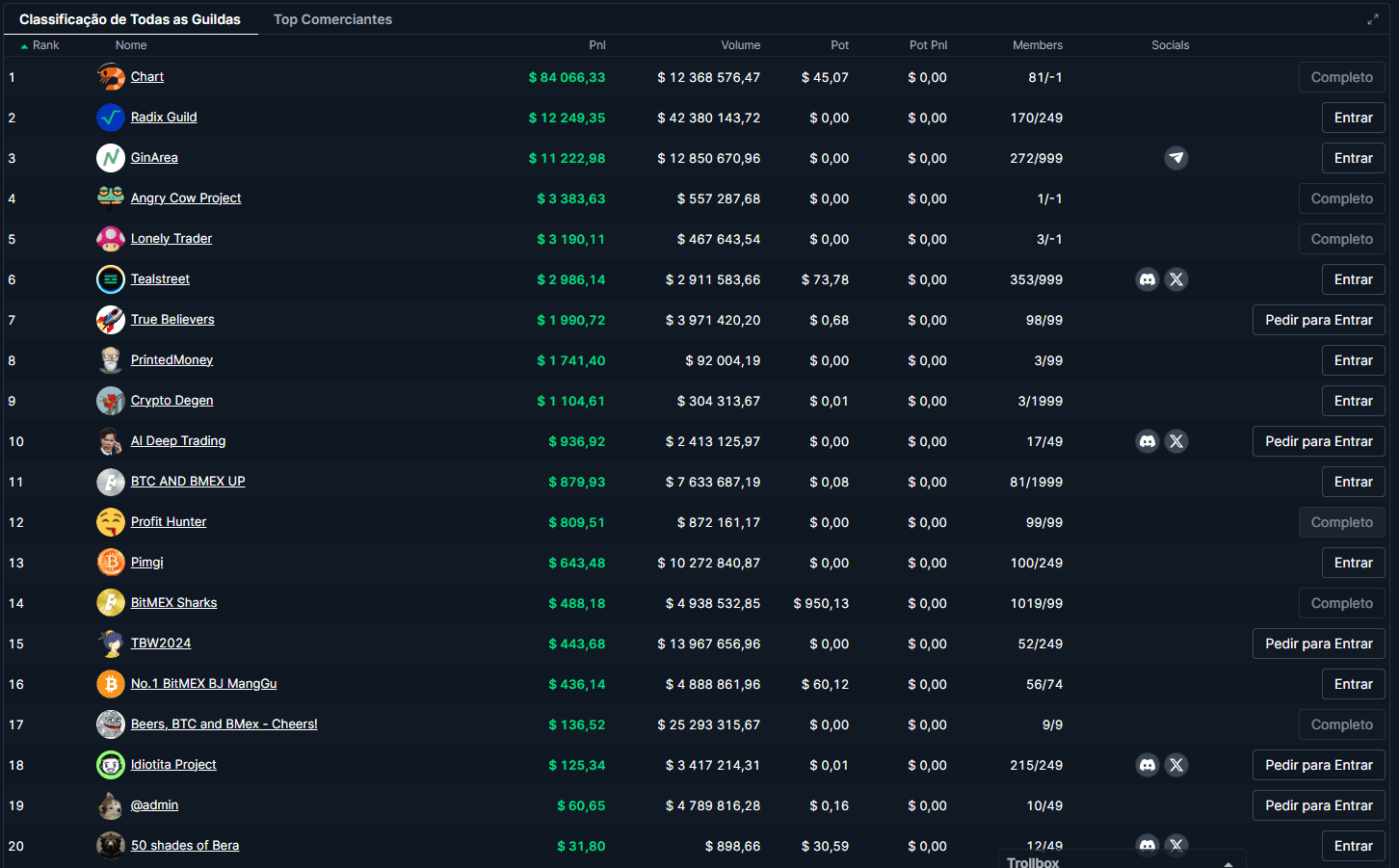Click Entrar for Crypto Degen guild

coord(1354,401)
